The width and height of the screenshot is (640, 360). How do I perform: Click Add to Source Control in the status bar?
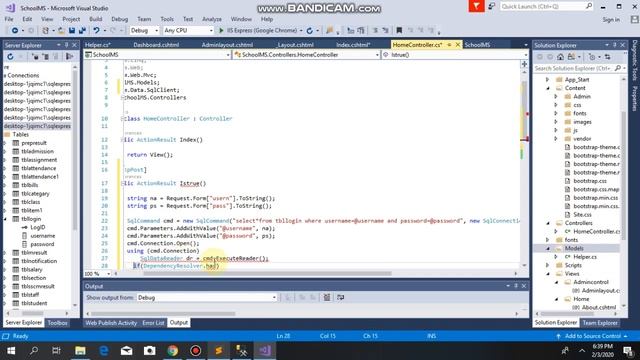tap(592, 336)
